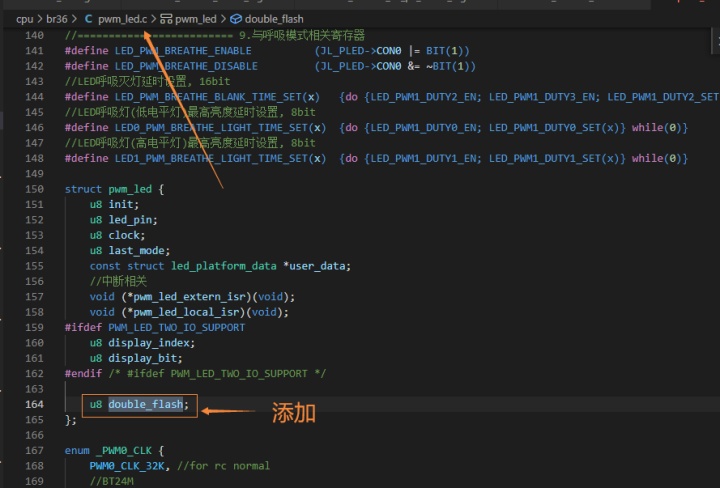Click LED_PWM1_DUTY2_EN on line 144

[425, 97]
